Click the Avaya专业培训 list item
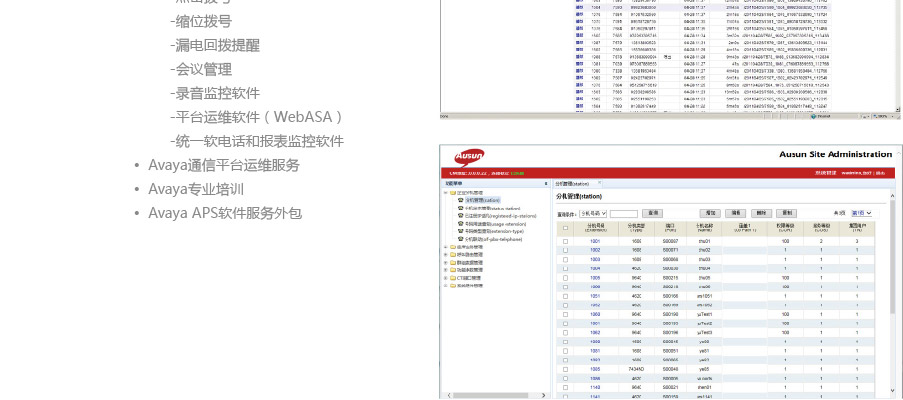 click(x=196, y=189)
